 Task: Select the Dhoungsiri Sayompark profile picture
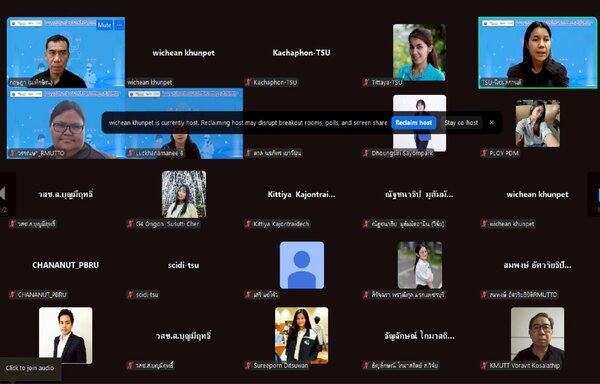click(419, 123)
